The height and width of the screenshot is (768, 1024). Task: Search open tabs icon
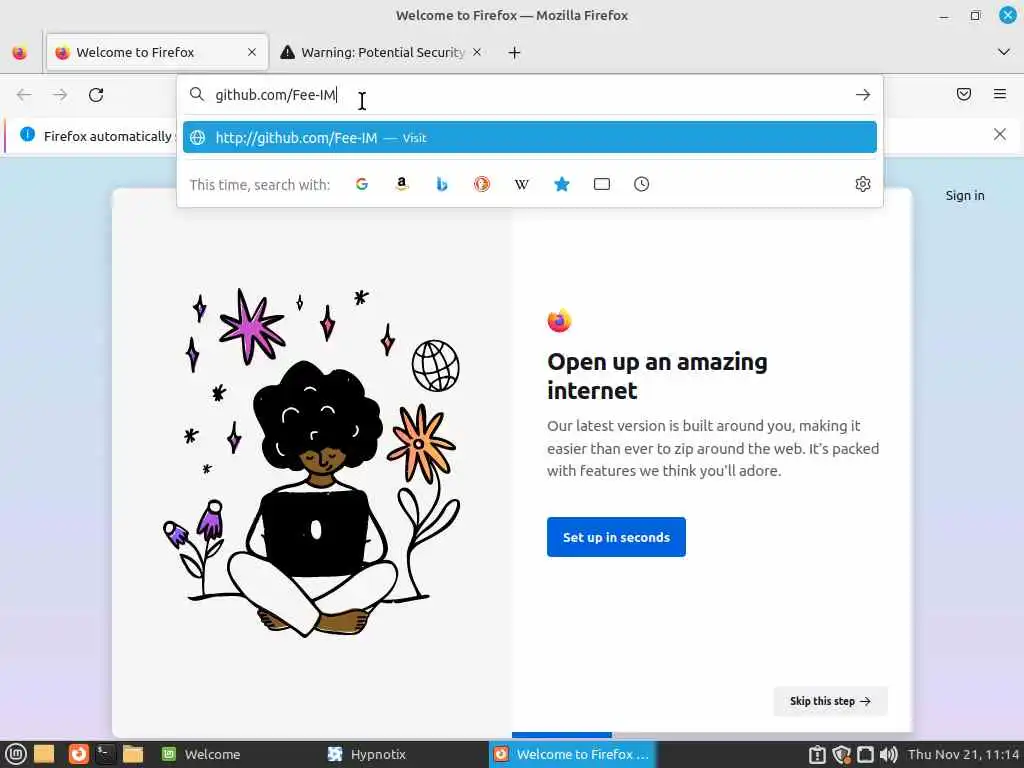click(x=601, y=184)
